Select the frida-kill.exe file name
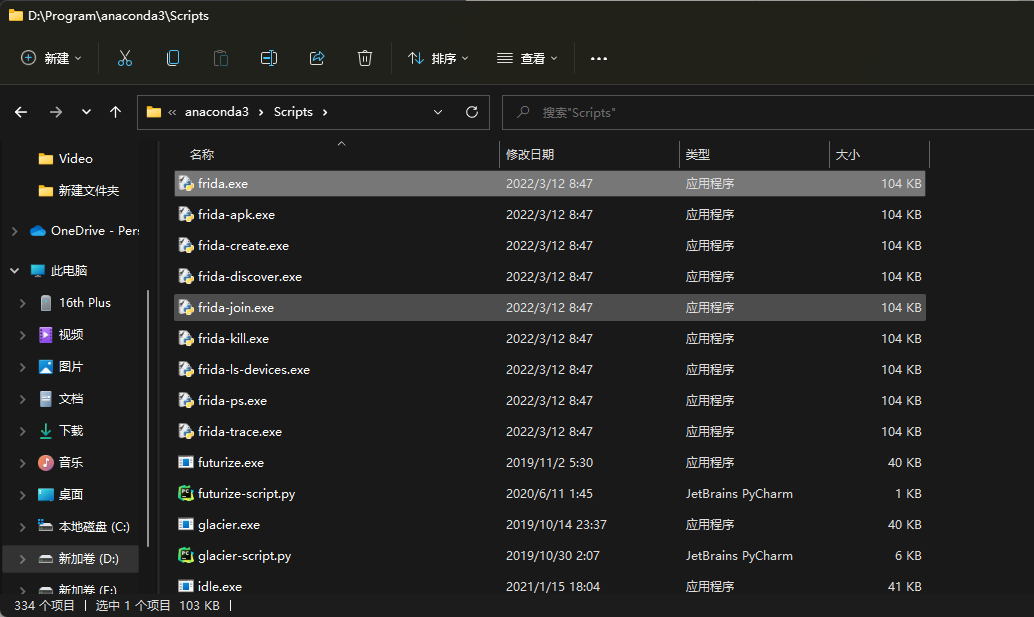 click(233, 338)
